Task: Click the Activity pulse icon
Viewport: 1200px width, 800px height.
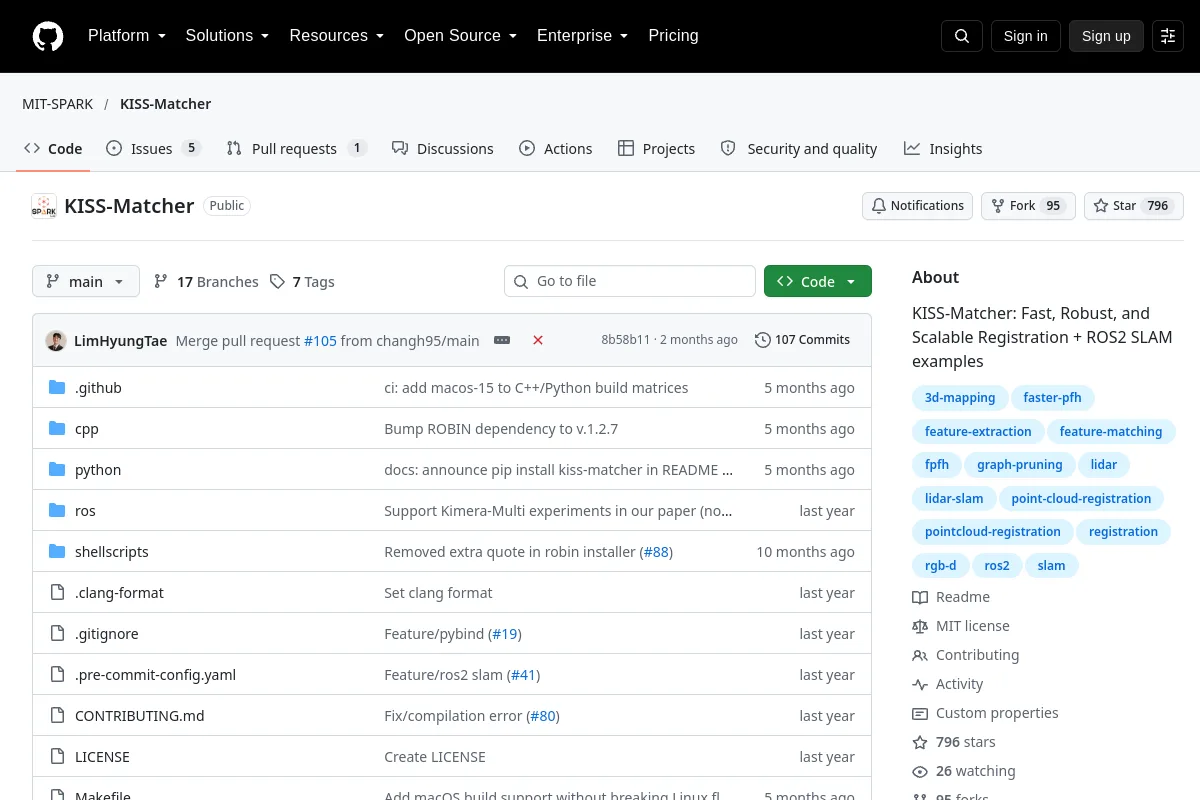Action: [x=920, y=684]
